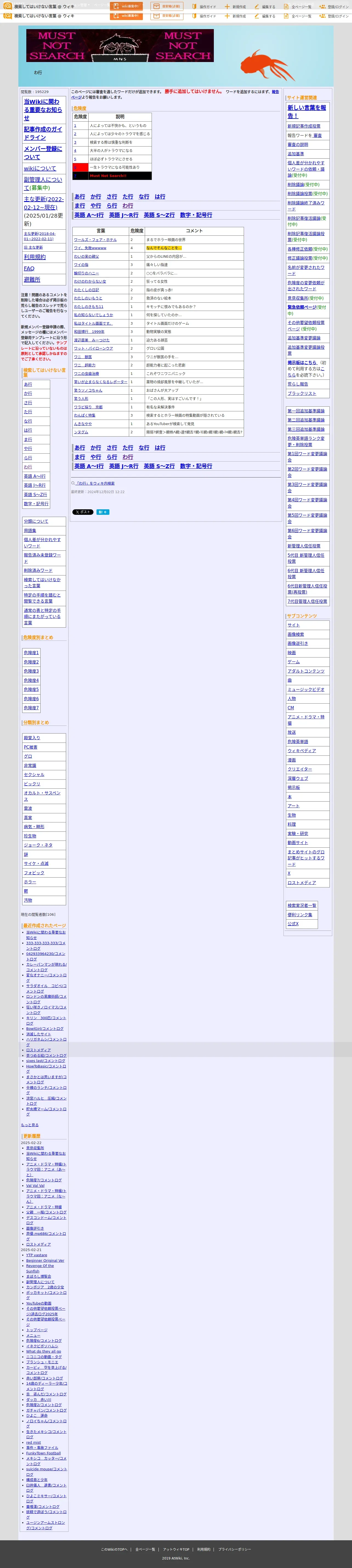Open 第1回ワード変更議論会 in the right sidebar
Viewport: 352px width, 1568px height.
[x=307, y=457]
